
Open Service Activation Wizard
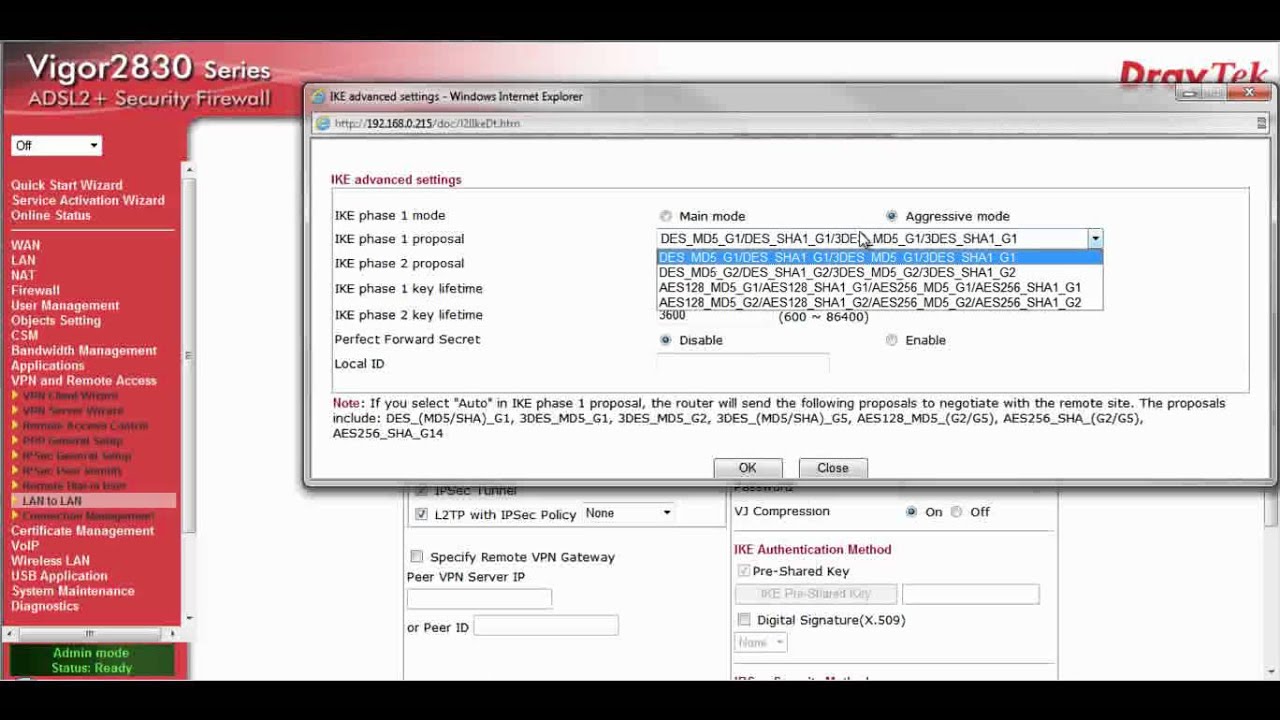point(88,200)
